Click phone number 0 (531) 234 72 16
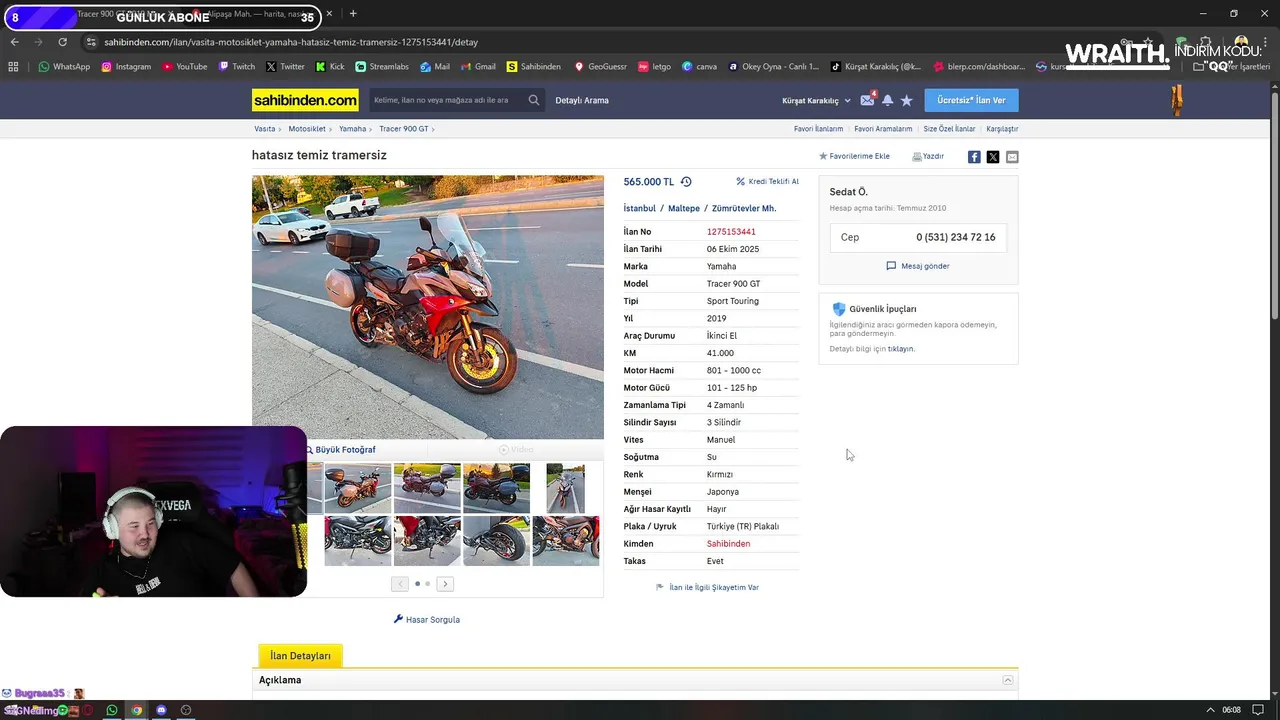Screen dimensions: 1280x720 click(955, 237)
